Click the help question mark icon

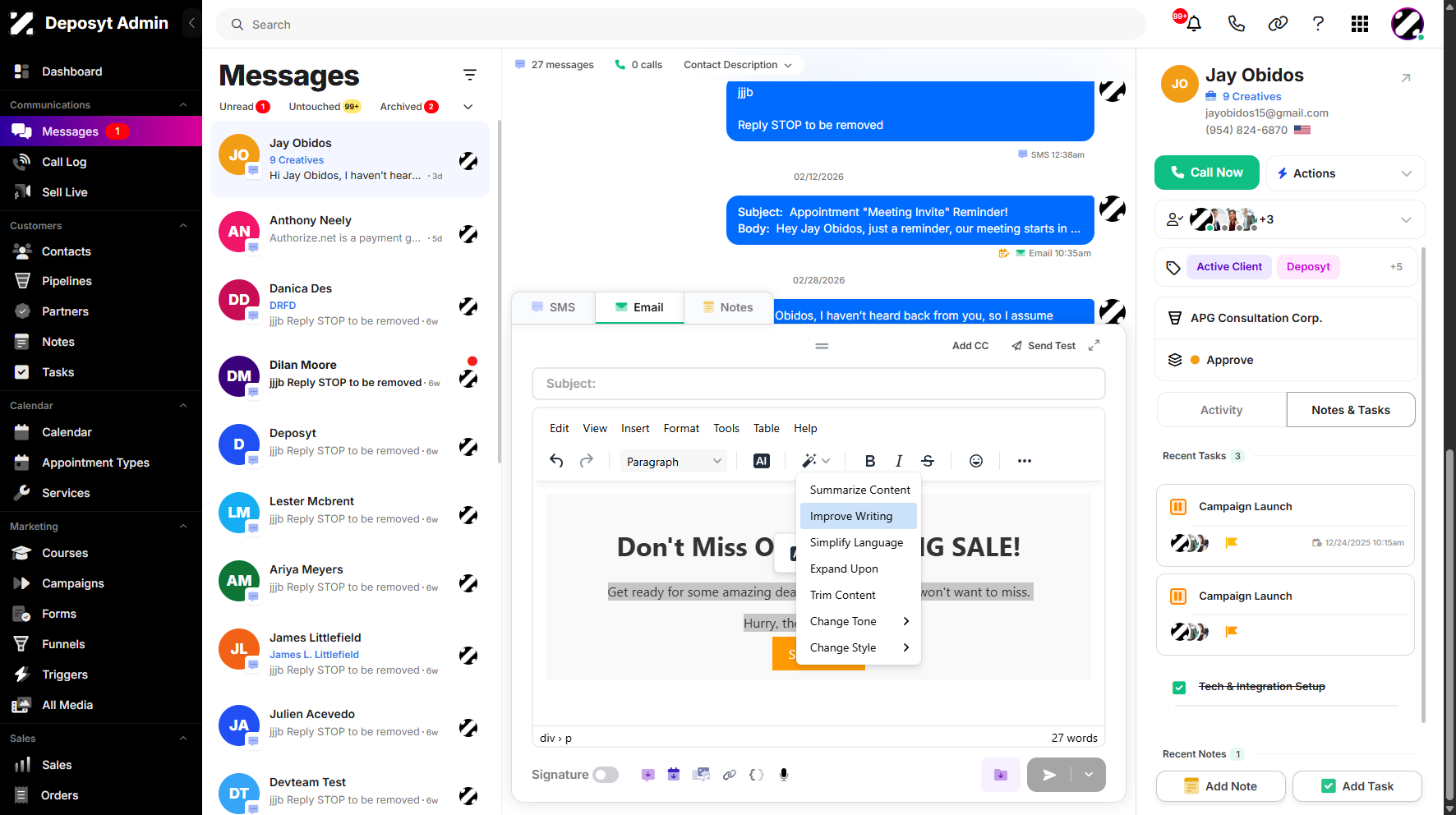pos(1318,24)
